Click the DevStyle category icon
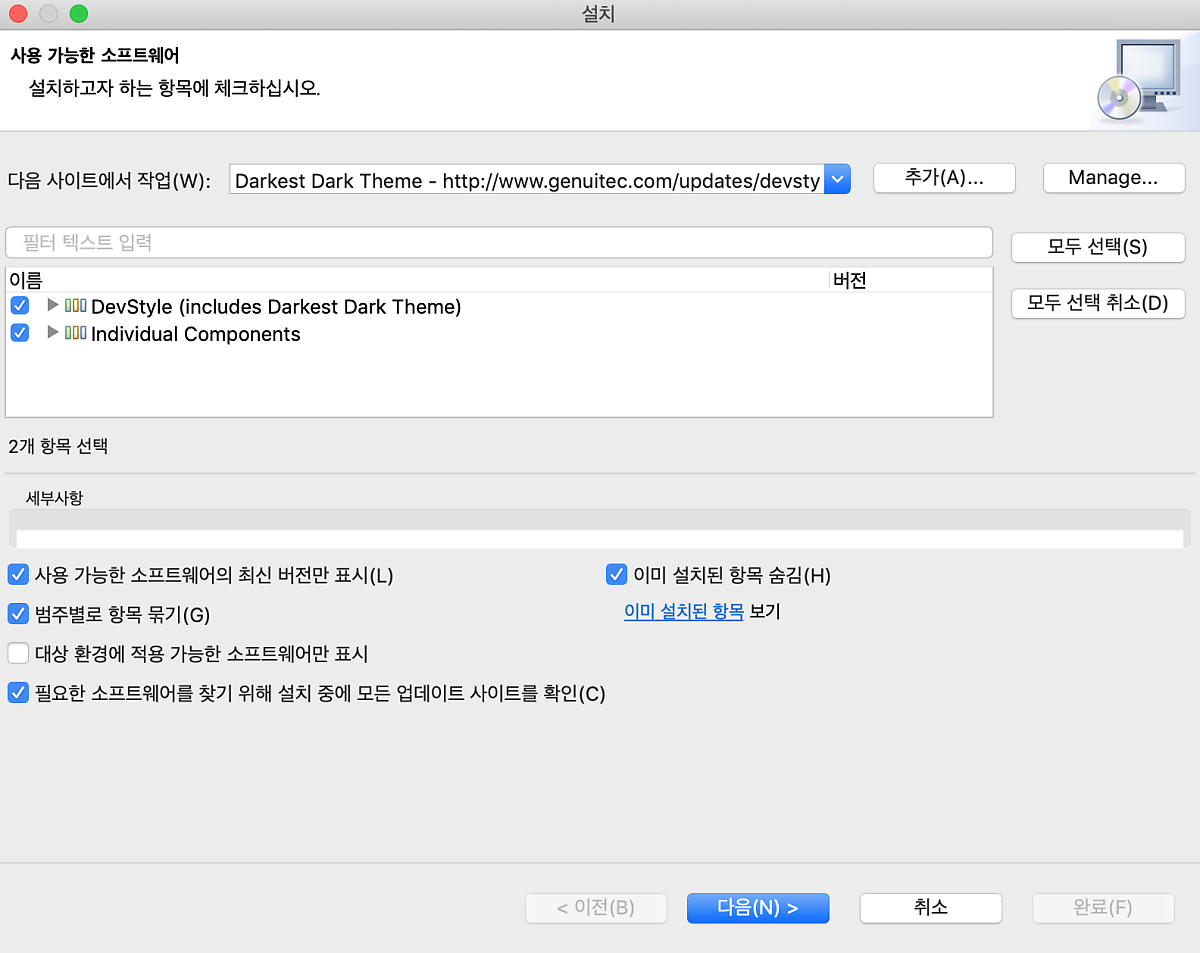The image size is (1200, 953). click(x=76, y=306)
